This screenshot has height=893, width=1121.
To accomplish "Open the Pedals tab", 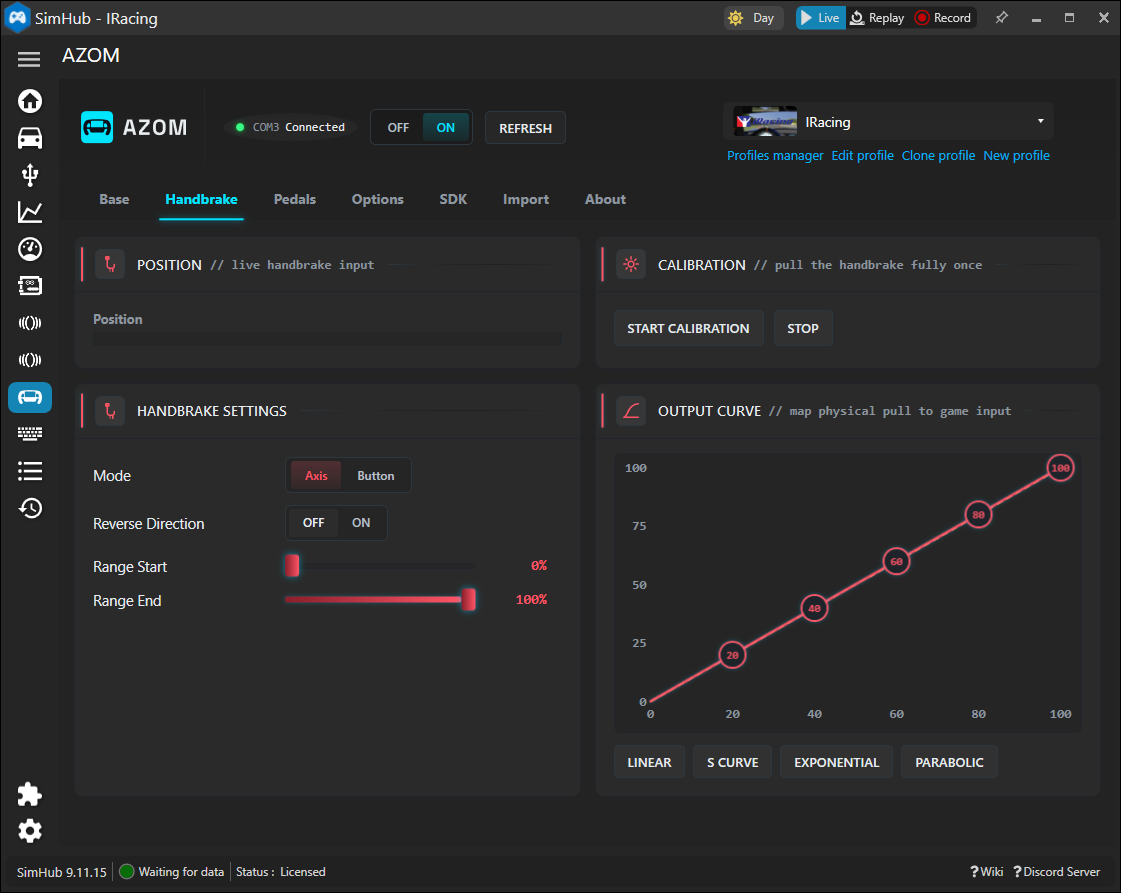I will pos(295,199).
